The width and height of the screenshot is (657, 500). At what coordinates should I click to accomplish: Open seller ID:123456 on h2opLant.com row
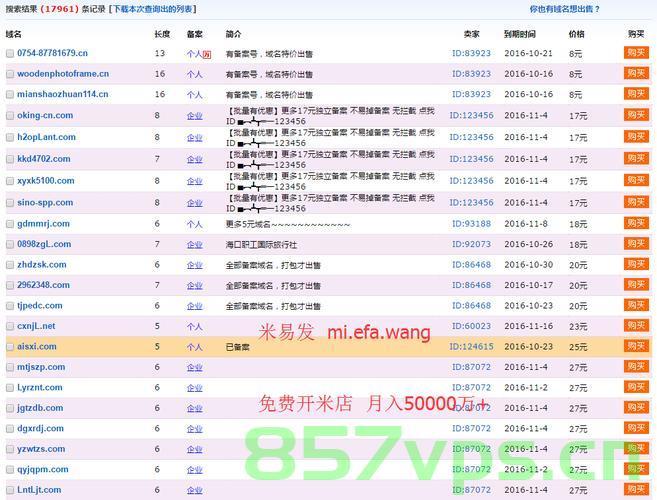point(471,137)
